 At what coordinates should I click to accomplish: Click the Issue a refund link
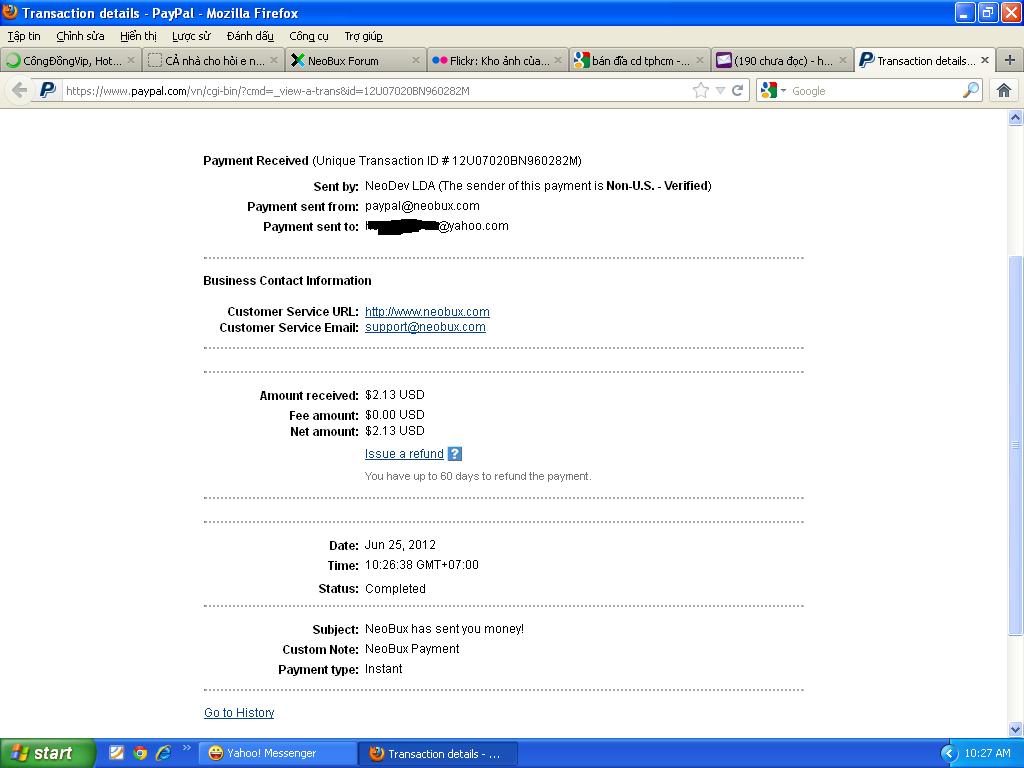[404, 453]
